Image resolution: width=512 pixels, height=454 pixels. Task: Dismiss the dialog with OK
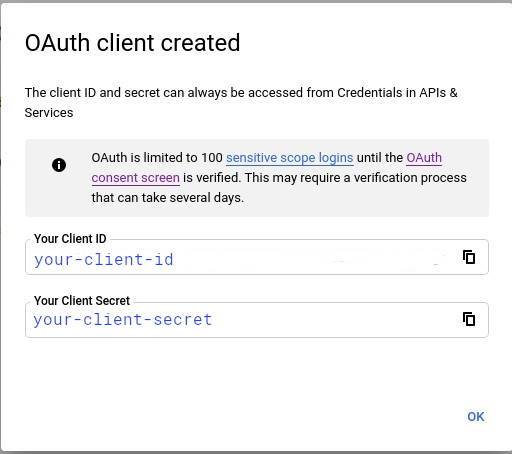476,417
